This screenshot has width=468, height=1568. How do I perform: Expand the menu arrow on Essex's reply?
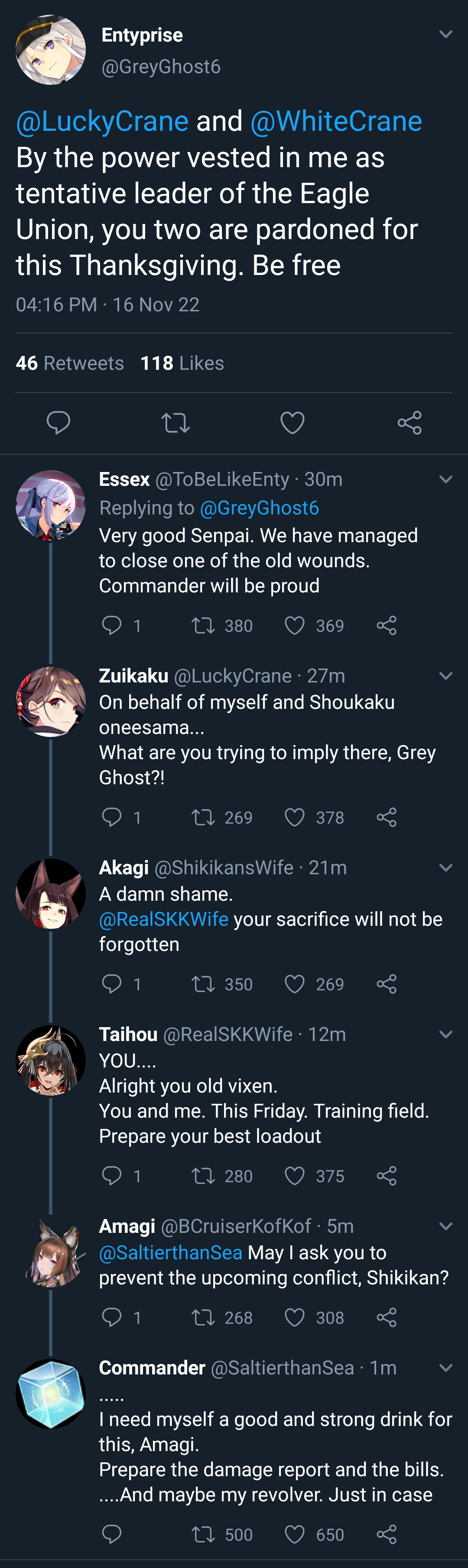[x=446, y=480]
